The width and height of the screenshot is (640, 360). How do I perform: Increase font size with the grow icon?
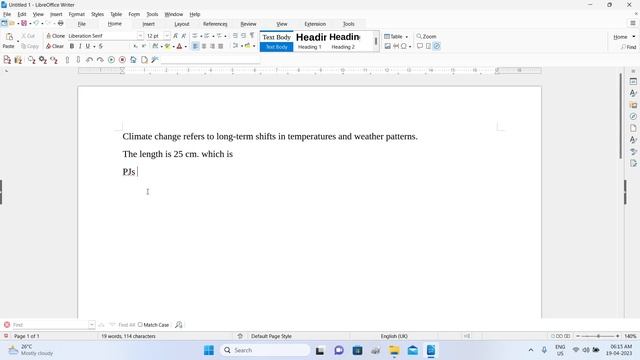click(x=176, y=36)
